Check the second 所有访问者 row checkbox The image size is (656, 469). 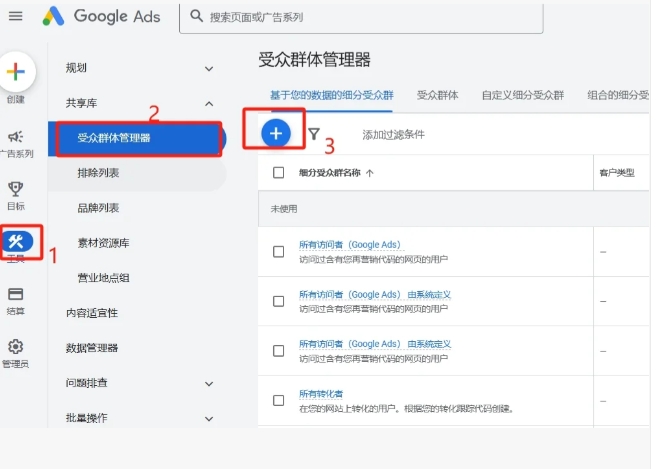tap(279, 301)
